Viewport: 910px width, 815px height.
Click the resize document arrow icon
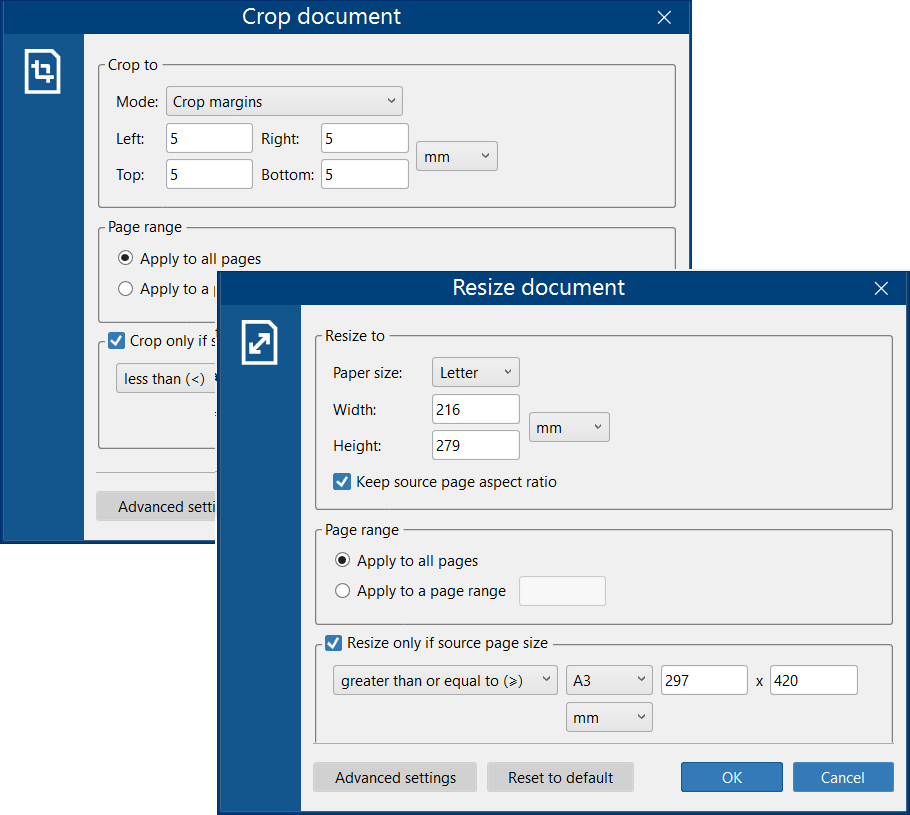click(x=259, y=342)
